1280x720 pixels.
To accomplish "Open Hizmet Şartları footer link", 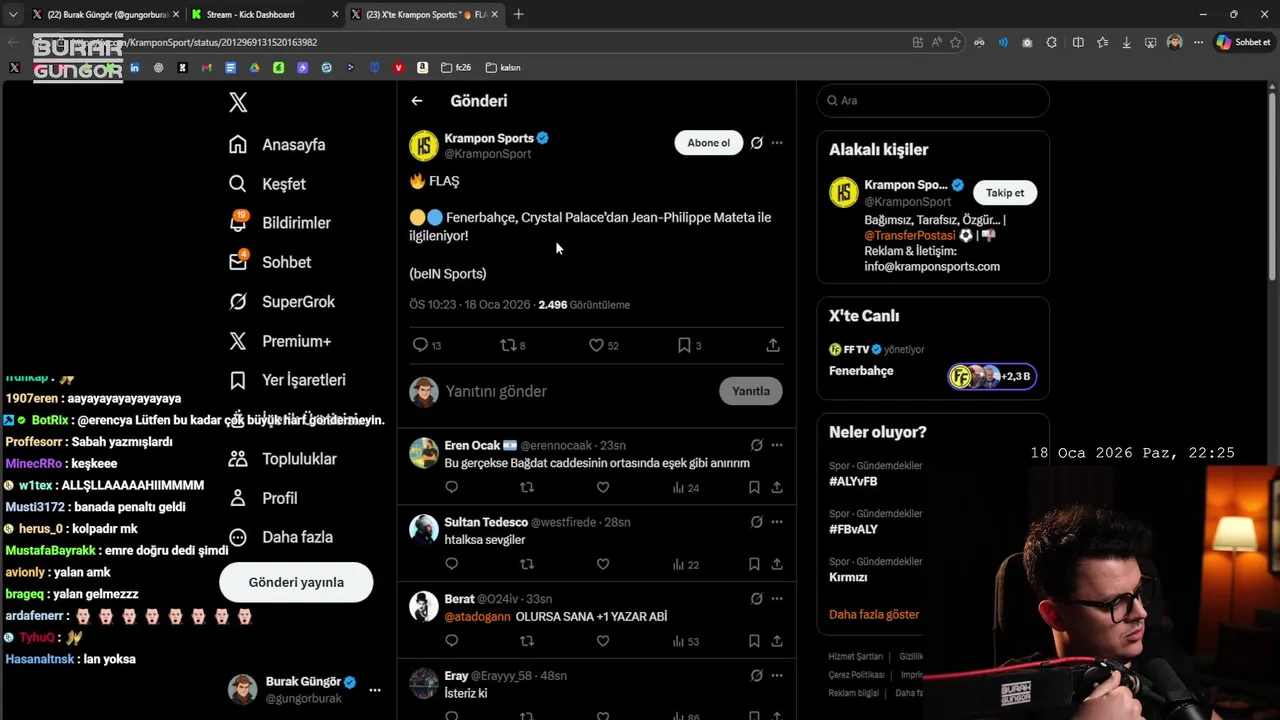I will [x=855, y=657].
